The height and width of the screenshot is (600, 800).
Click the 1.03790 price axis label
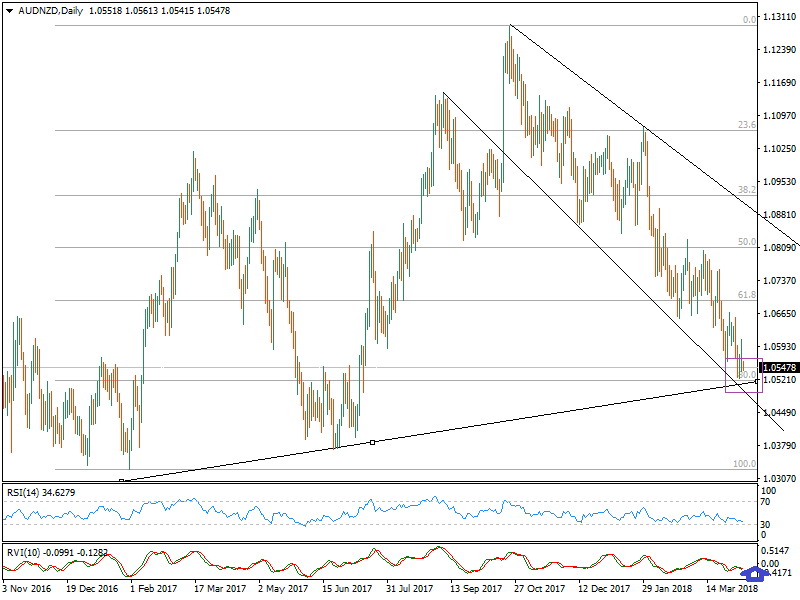click(x=779, y=446)
